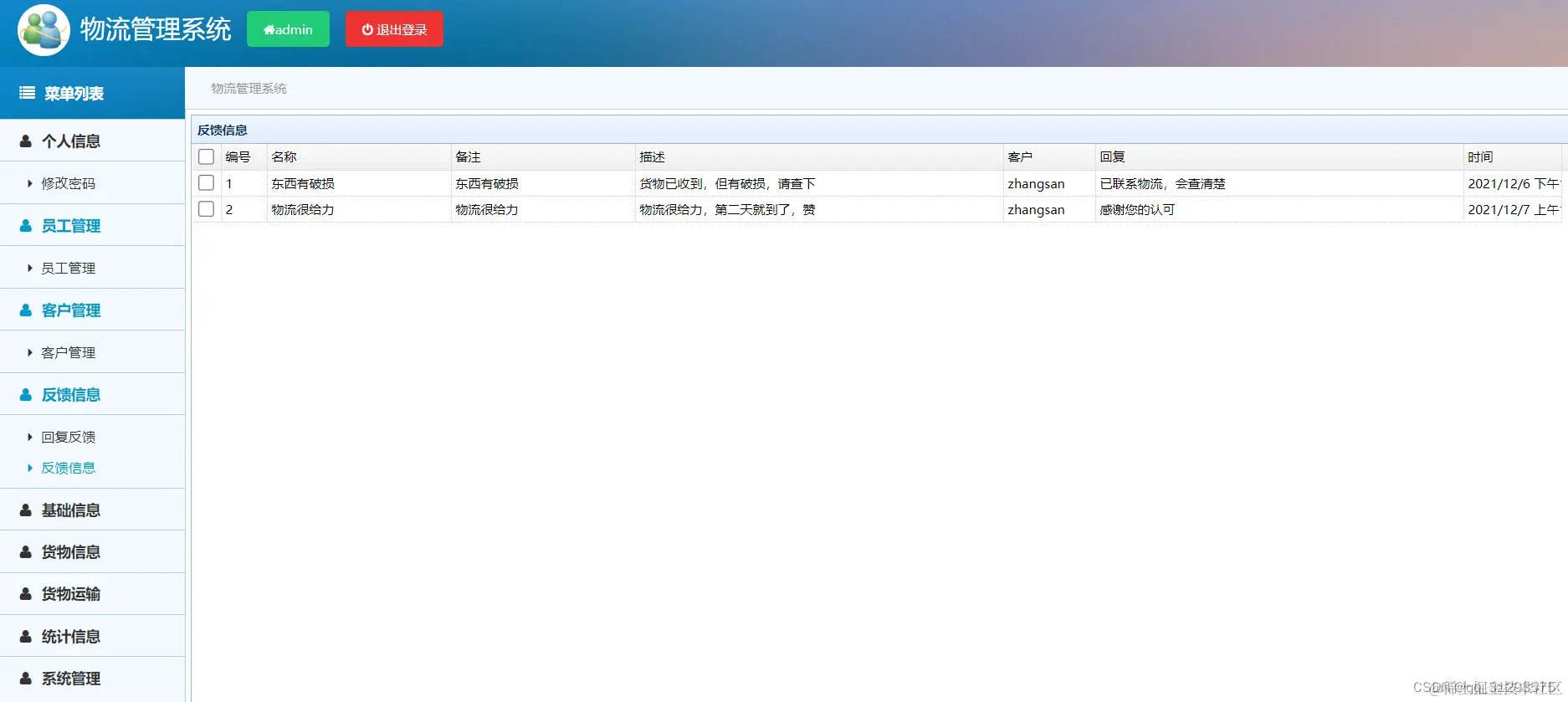Screen dimensions: 1568x702
Task: Collapse the 客户管理 menu section header
Action: (x=92, y=310)
